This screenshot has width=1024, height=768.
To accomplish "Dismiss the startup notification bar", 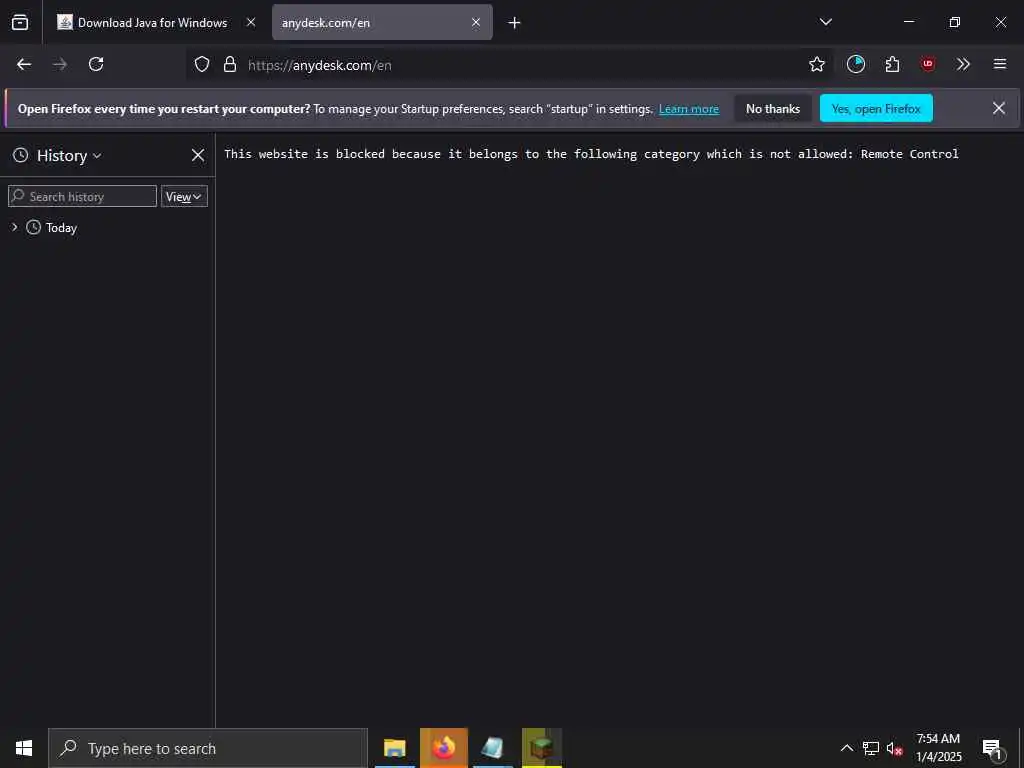I will pos(999,108).
